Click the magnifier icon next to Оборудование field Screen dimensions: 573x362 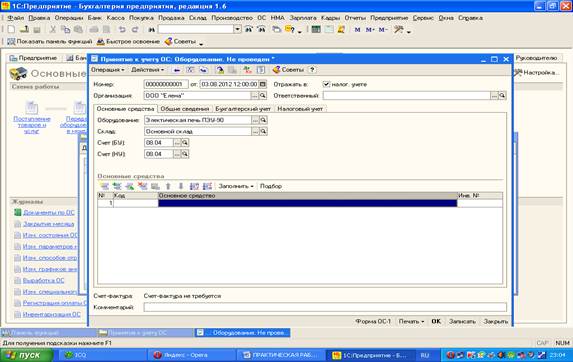click(x=263, y=120)
